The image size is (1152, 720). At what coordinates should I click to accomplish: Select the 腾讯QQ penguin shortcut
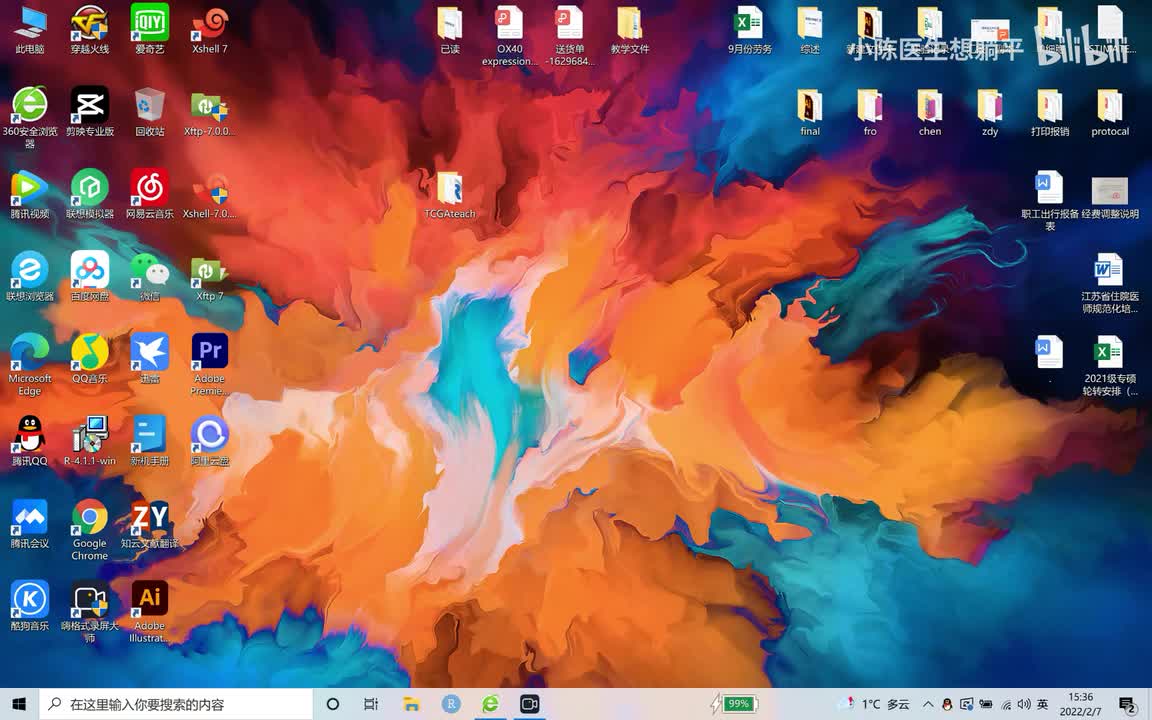pos(30,441)
